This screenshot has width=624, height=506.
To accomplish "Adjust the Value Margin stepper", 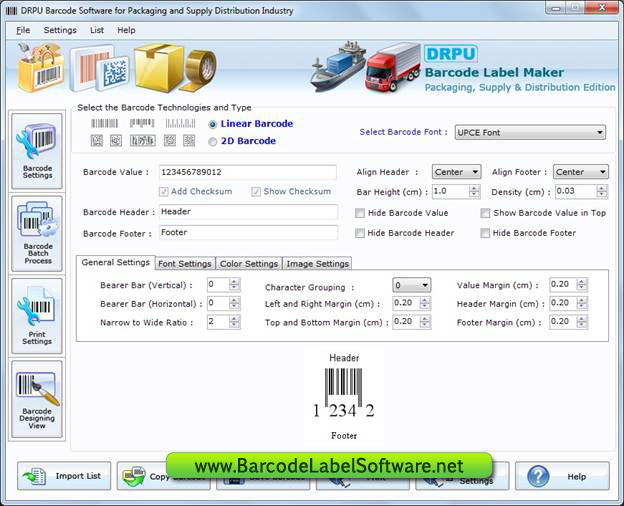I will pyautogui.click(x=581, y=285).
